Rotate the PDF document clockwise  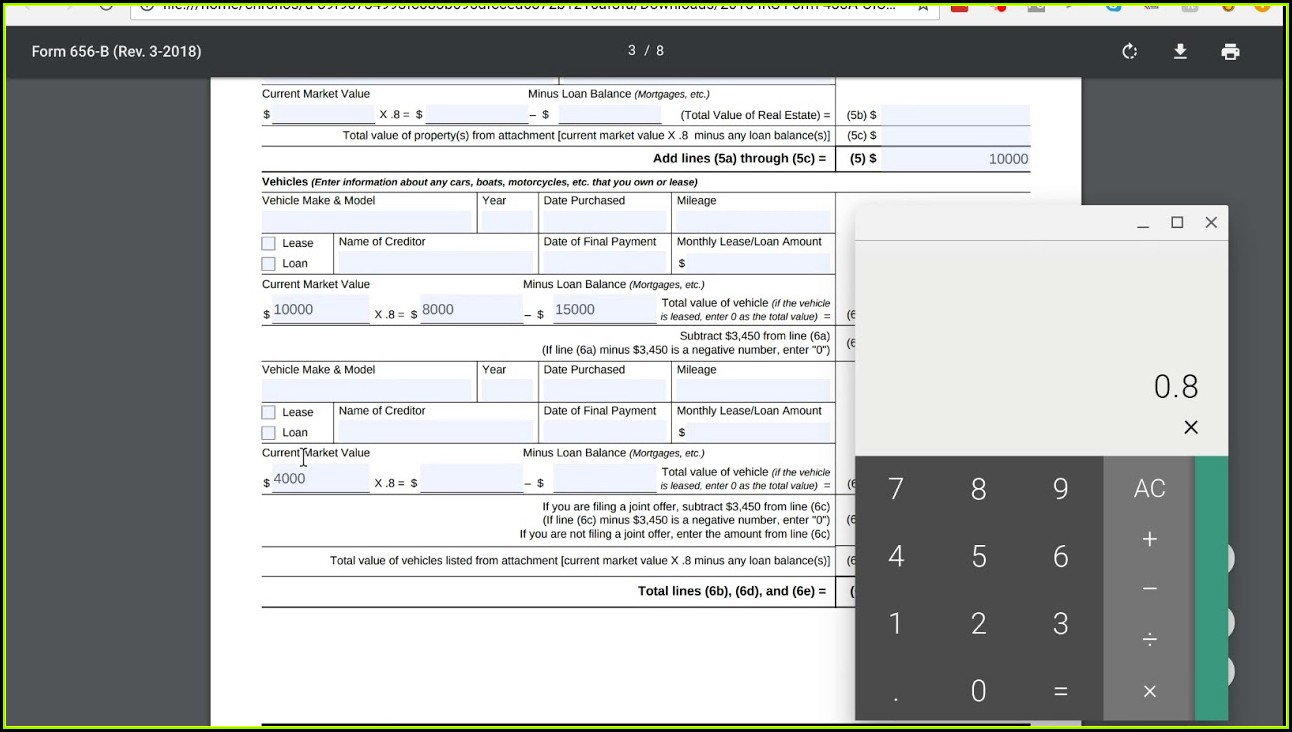pos(1130,52)
